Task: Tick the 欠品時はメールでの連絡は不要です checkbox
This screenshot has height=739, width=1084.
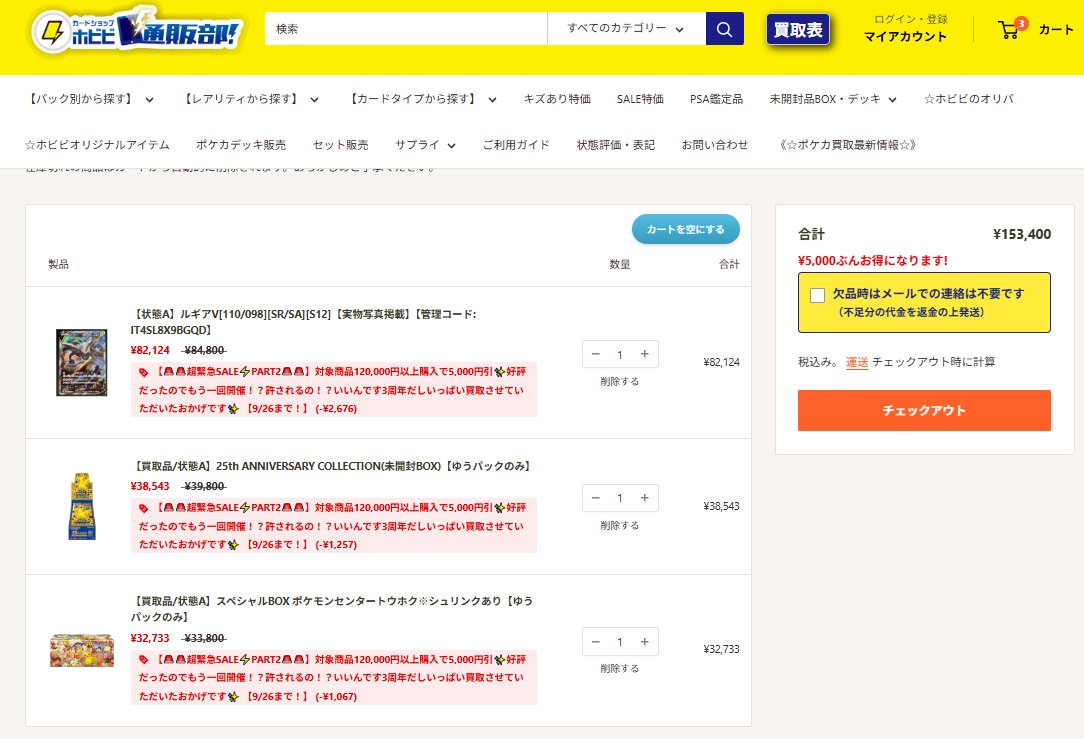Action: [x=817, y=295]
